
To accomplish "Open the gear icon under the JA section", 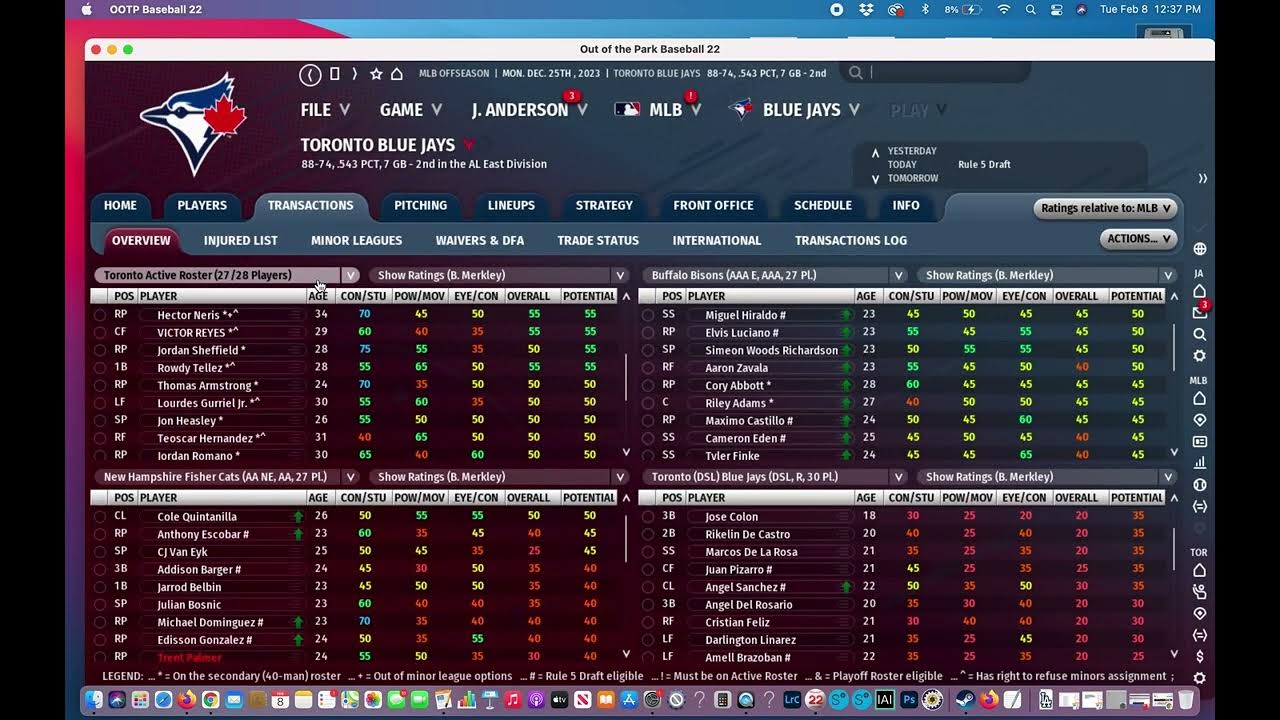I will pos(1200,356).
